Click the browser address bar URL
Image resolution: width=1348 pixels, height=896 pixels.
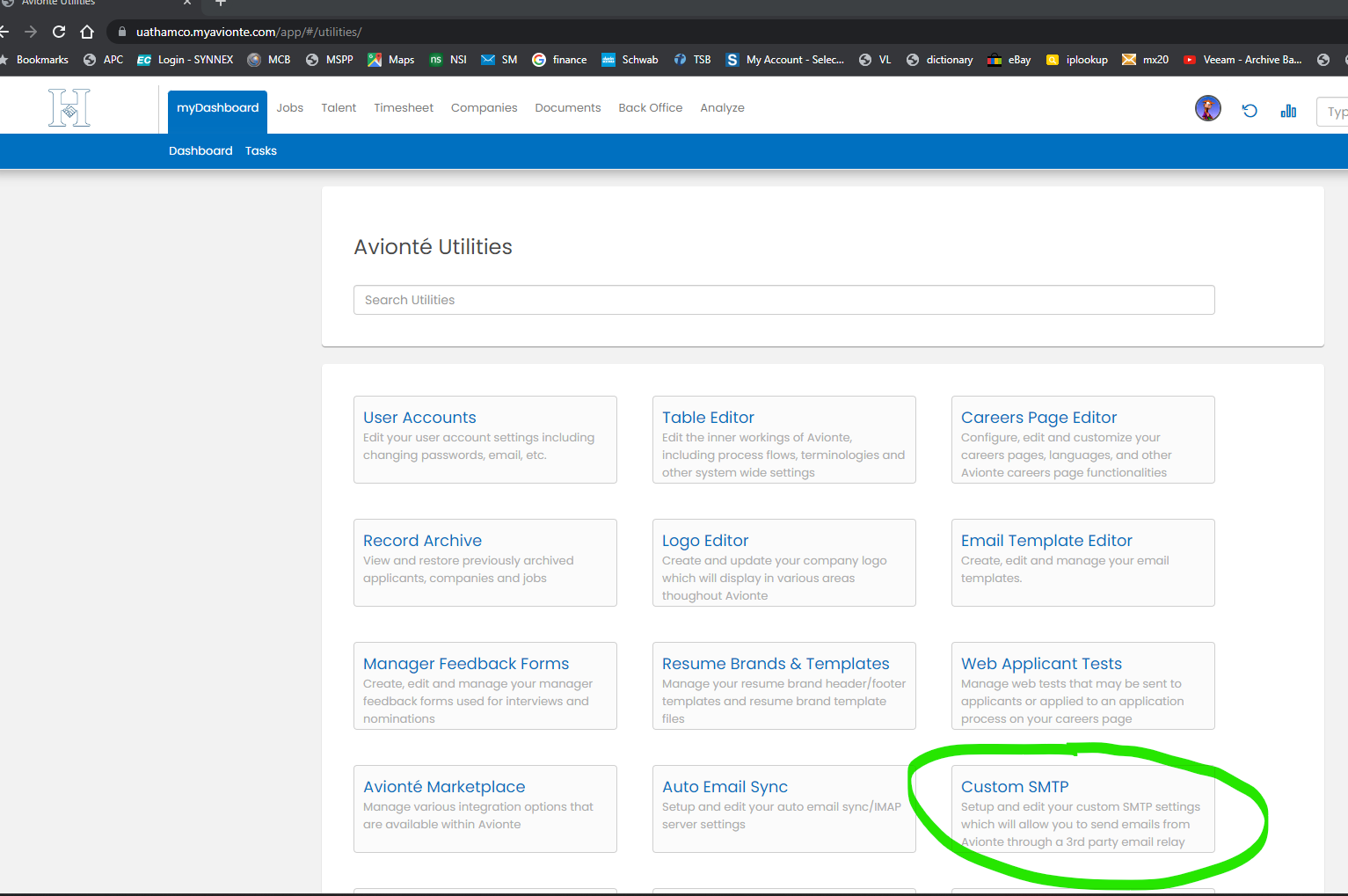point(249,32)
